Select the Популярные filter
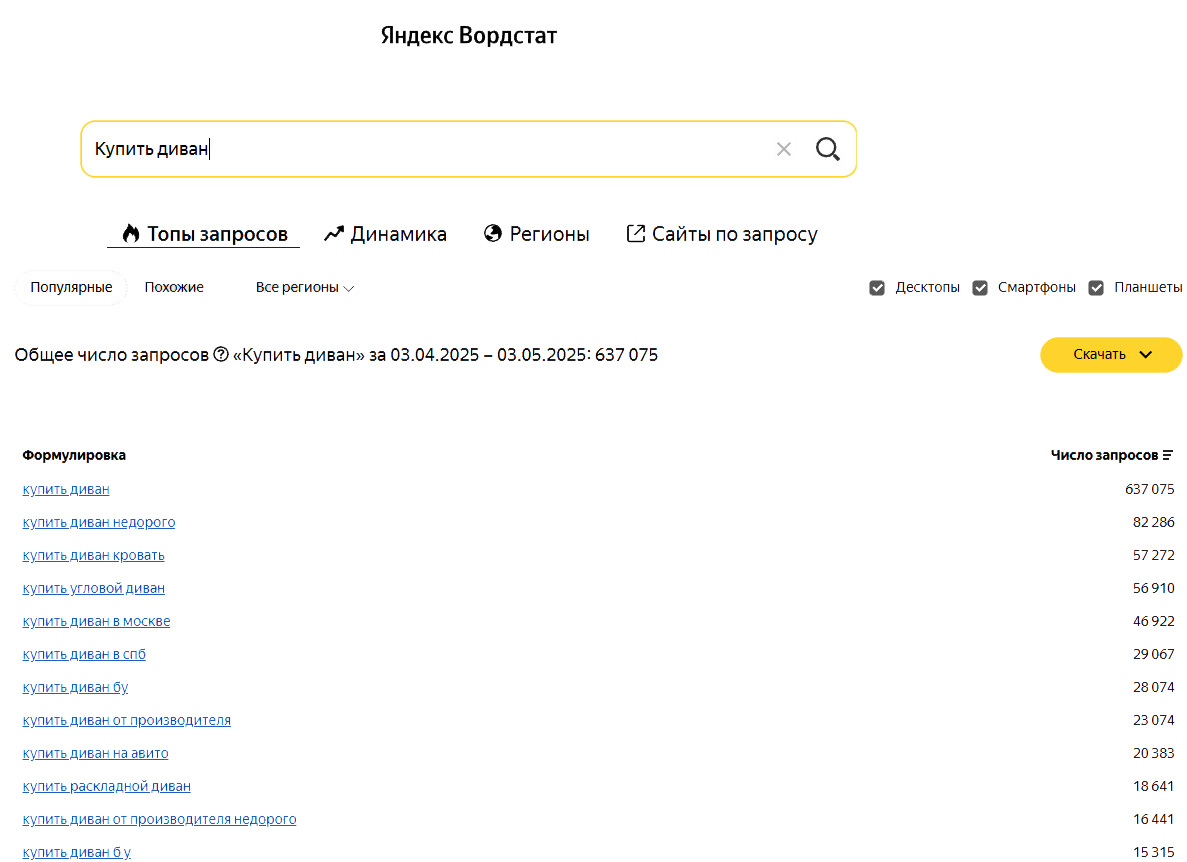Image resolution: width=1187 pixels, height=862 pixels. point(71,288)
